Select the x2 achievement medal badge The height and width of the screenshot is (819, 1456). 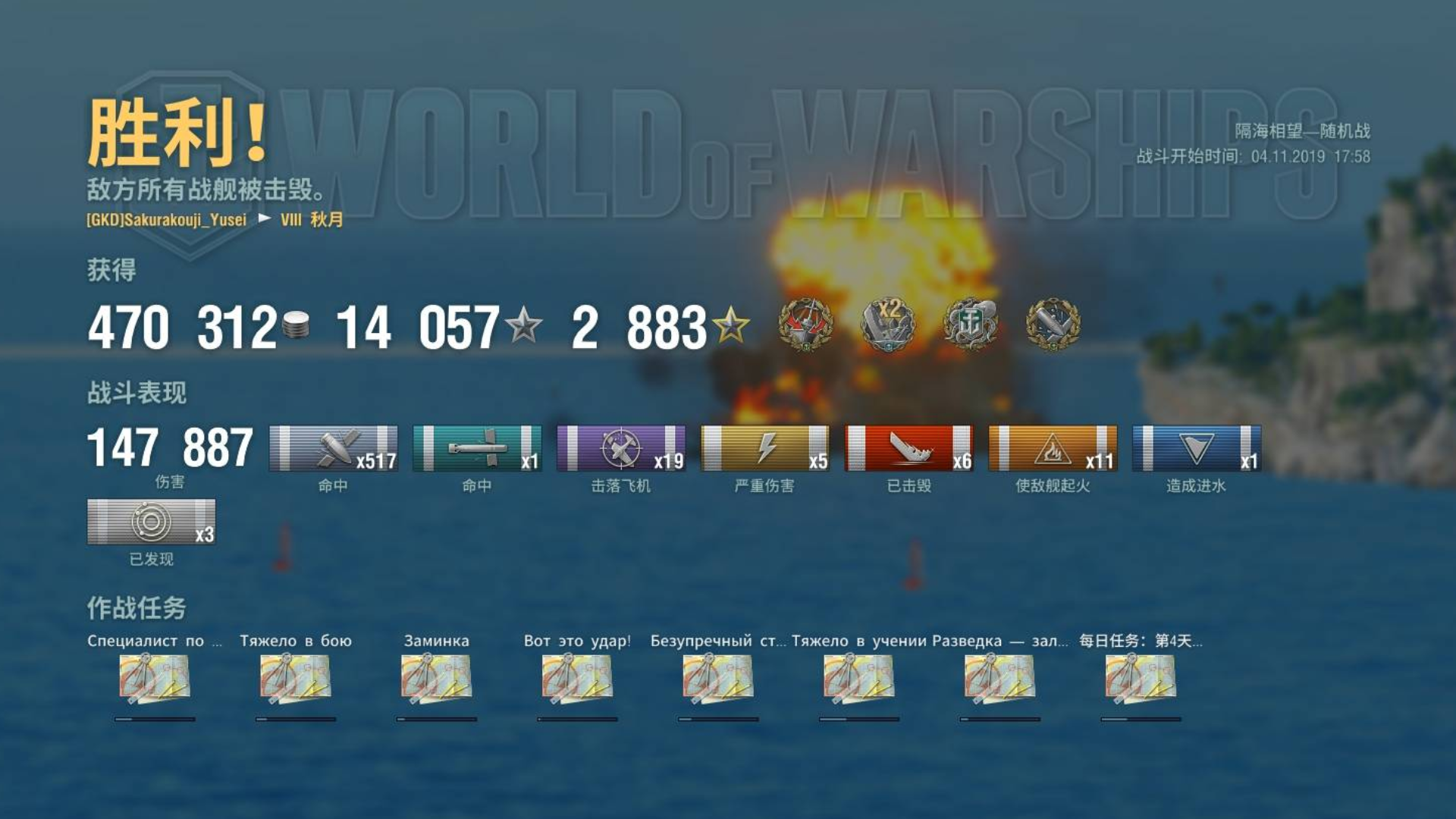[888, 324]
